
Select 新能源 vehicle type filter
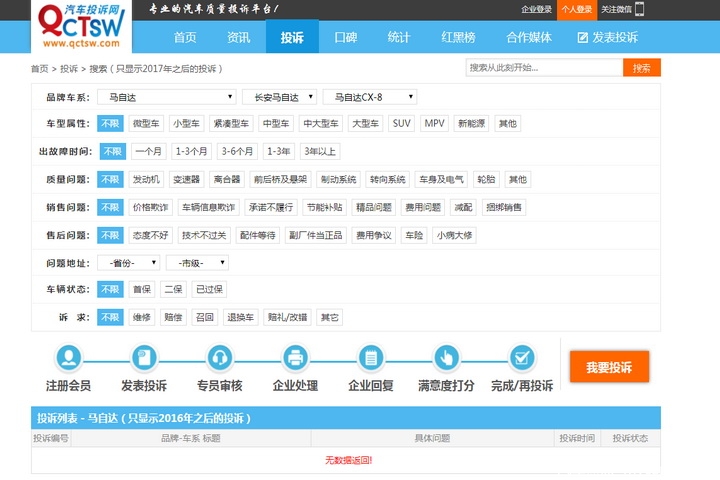(x=471, y=124)
